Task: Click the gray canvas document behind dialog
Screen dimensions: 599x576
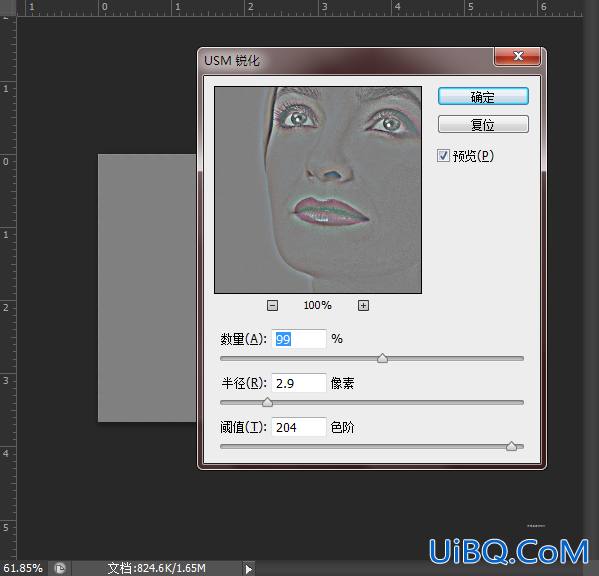Action: [x=147, y=288]
